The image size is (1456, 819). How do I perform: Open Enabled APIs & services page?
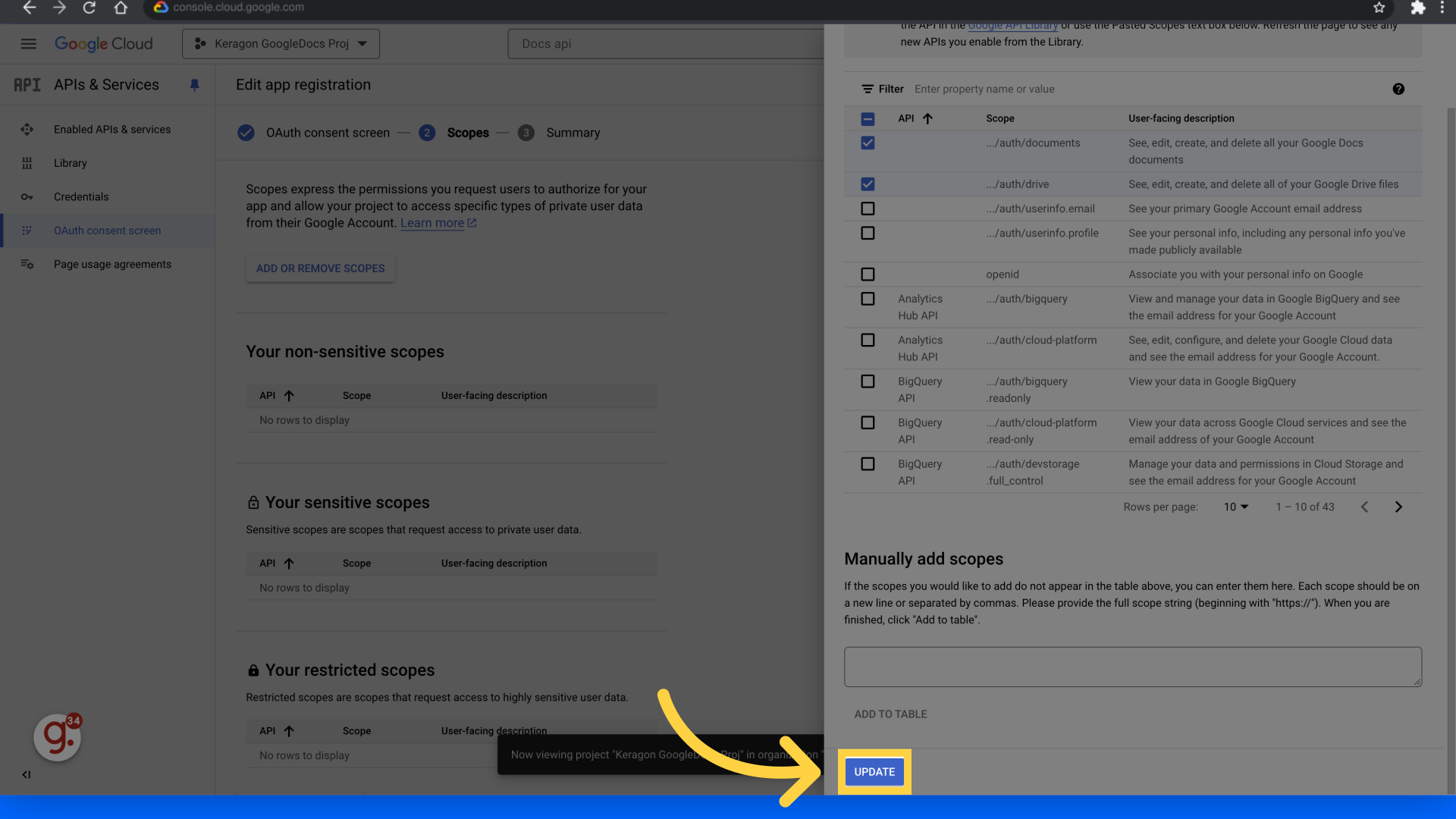point(112,130)
